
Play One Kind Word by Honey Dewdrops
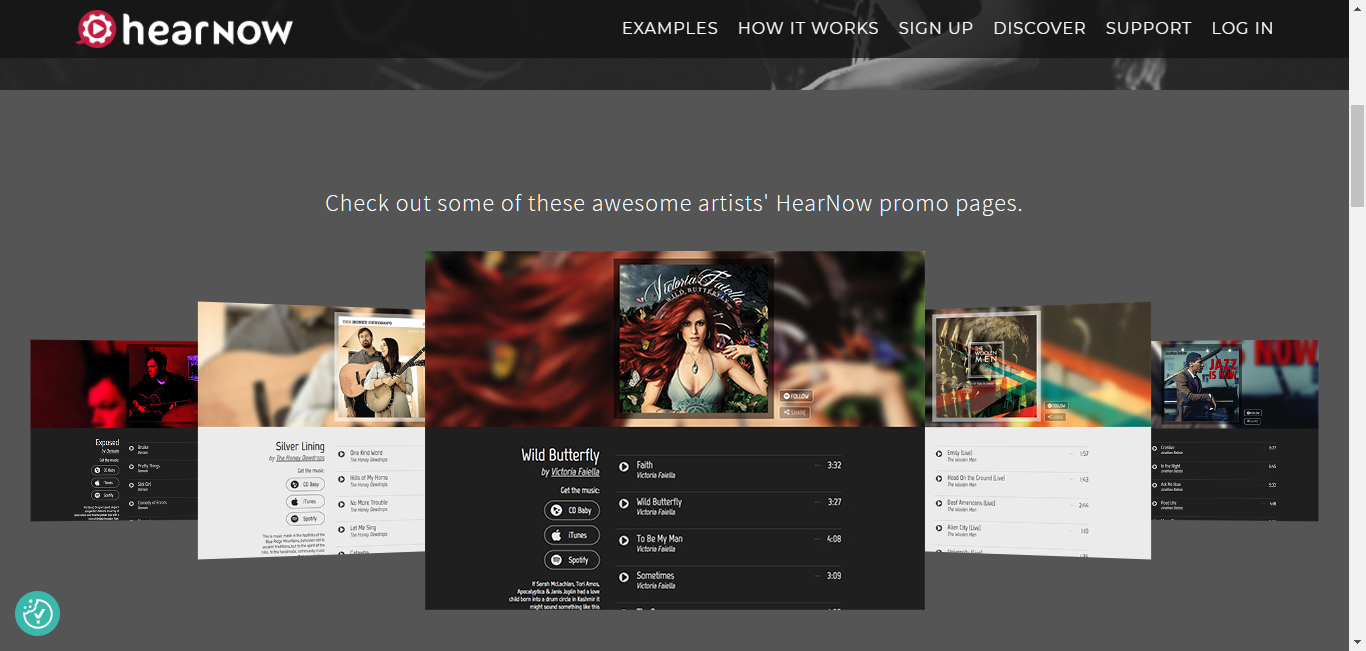pos(342,454)
